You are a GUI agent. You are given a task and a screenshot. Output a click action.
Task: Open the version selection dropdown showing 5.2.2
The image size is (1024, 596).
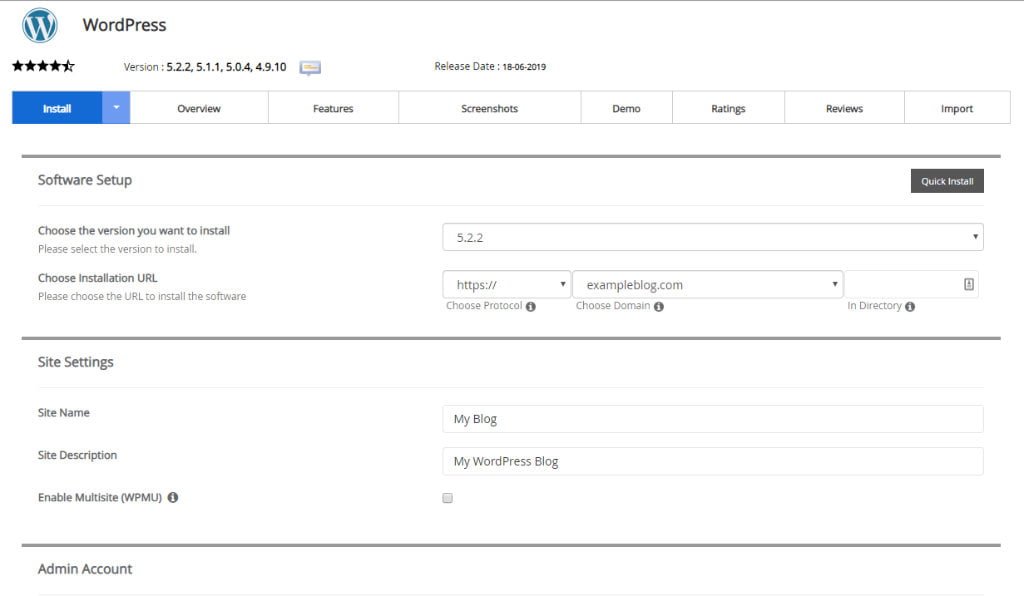tap(712, 236)
